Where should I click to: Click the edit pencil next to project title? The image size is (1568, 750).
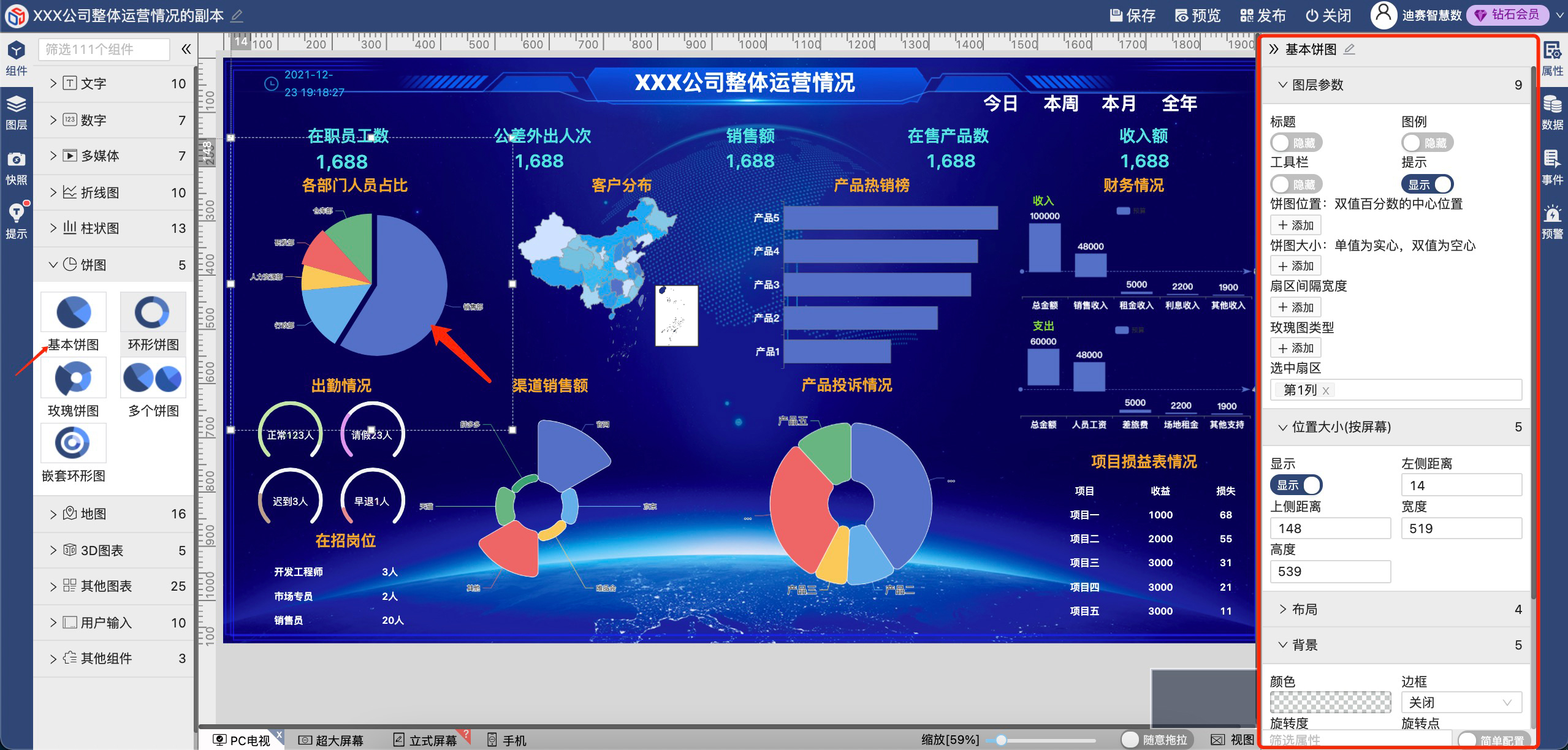tap(237, 15)
